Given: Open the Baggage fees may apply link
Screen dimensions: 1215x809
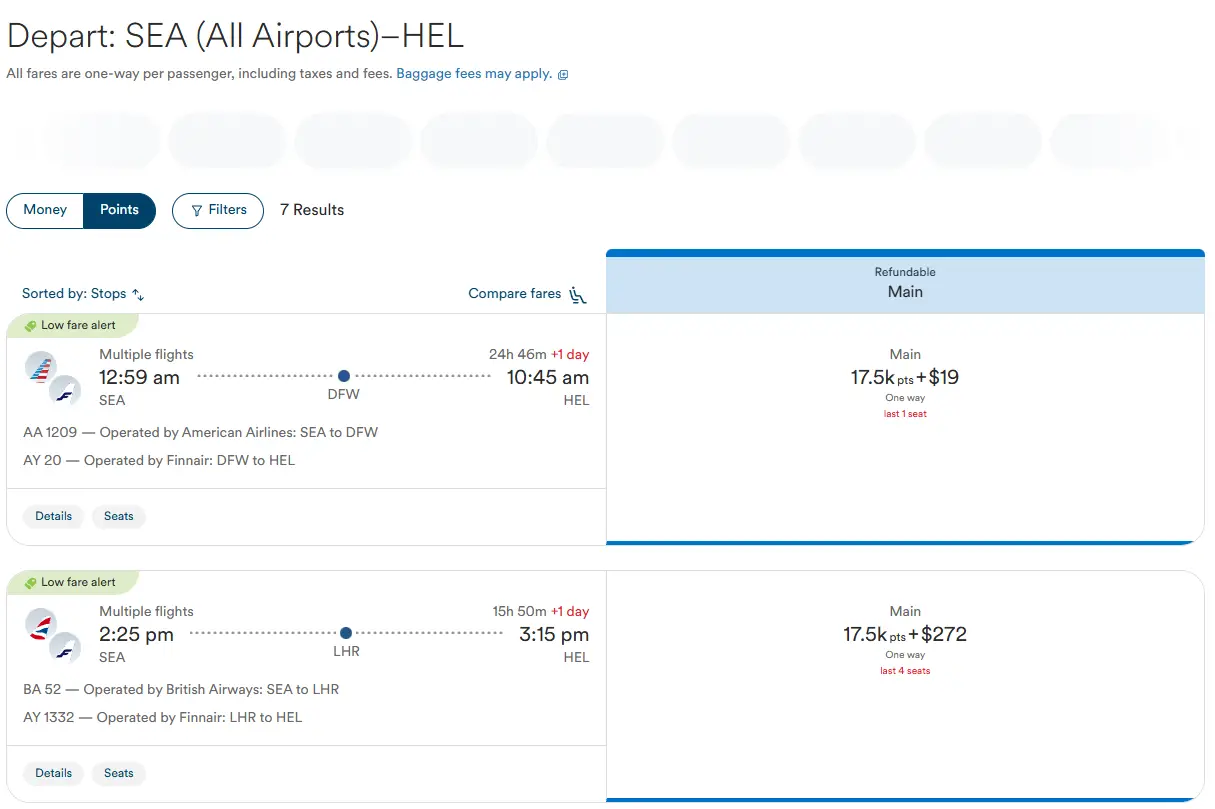Looking at the screenshot, I should point(474,74).
